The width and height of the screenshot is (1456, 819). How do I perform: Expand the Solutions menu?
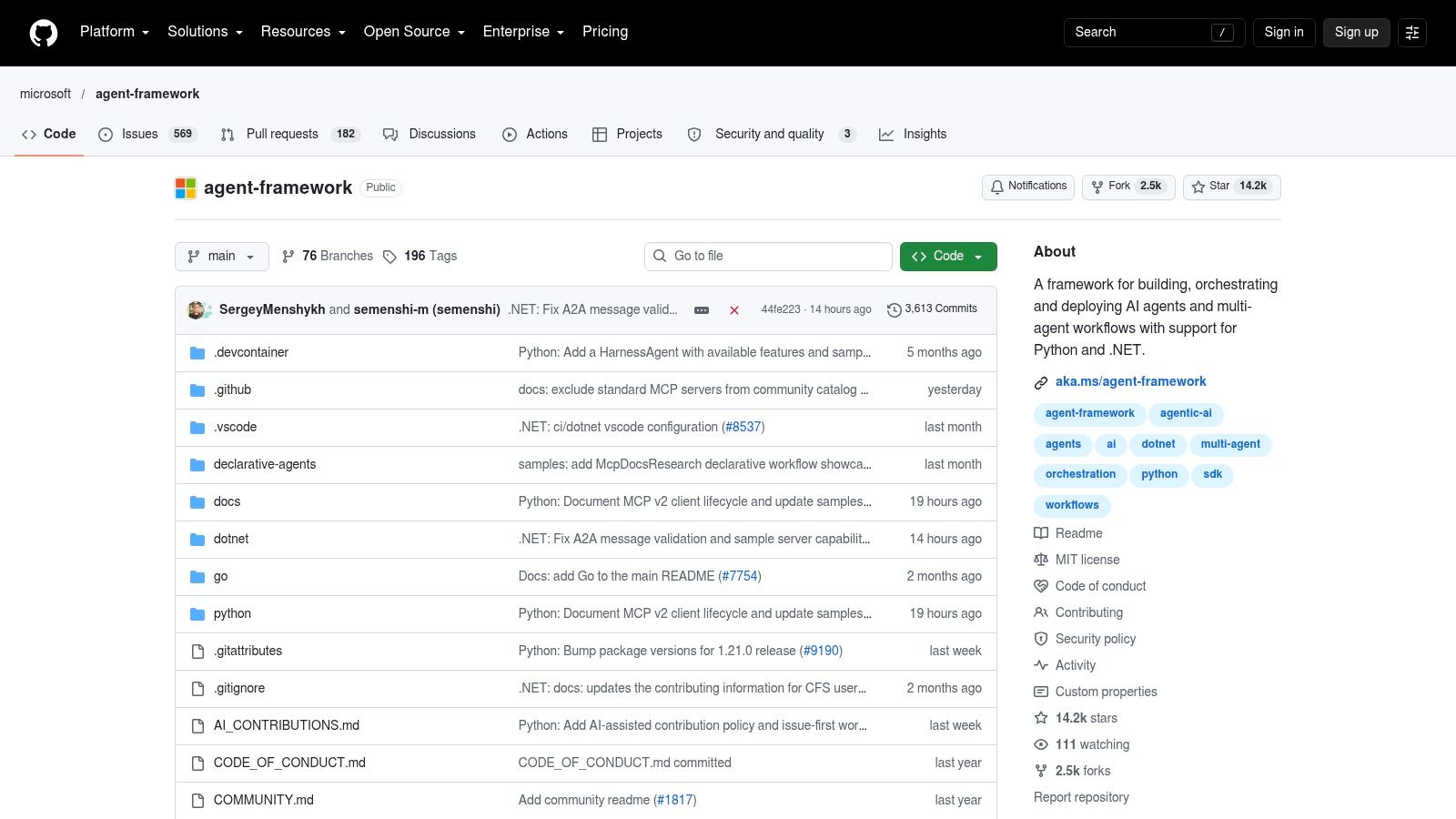(x=205, y=32)
